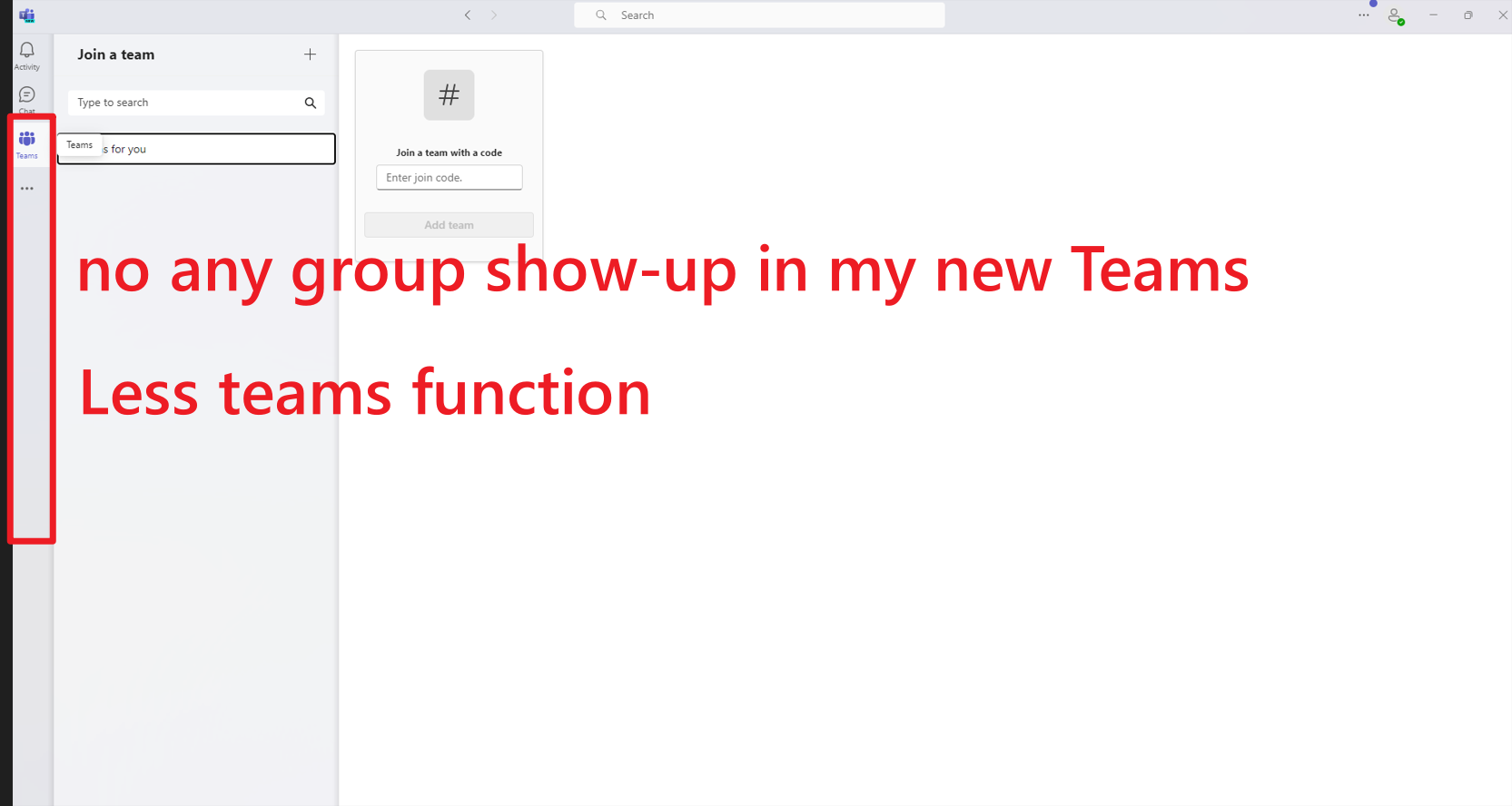Click the top Search bar
This screenshot has height=806, width=1512.
[x=759, y=15]
